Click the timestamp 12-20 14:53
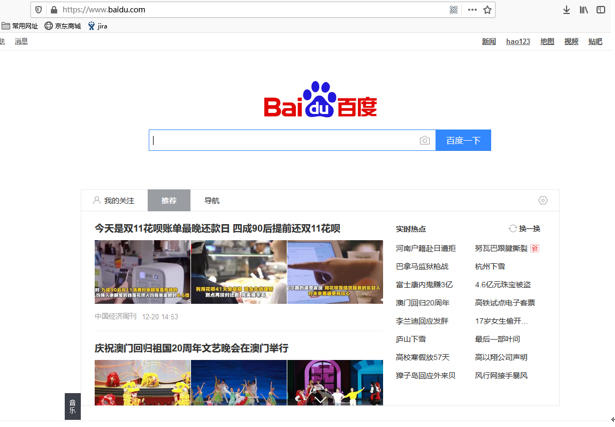This screenshot has width=615, height=427. [160, 316]
